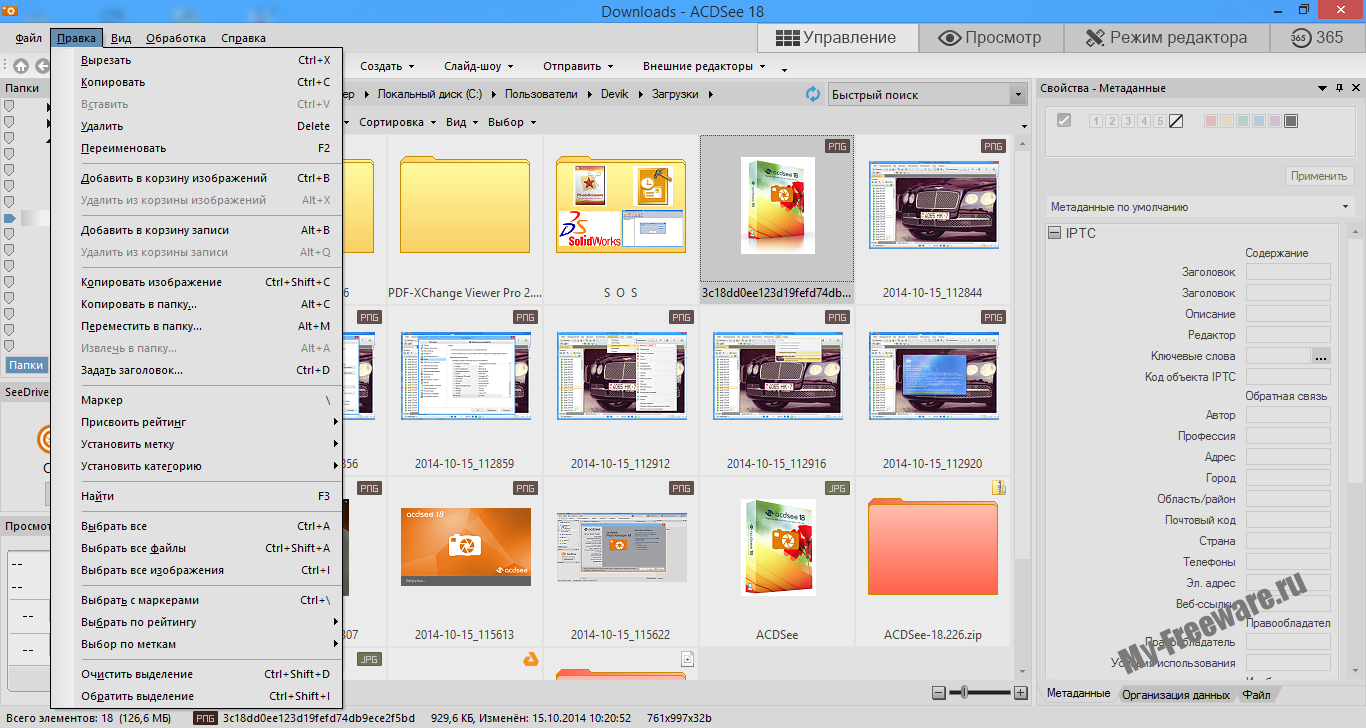Open the Обработка menu
Viewport: 1366px width, 728px height.
click(x=176, y=38)
